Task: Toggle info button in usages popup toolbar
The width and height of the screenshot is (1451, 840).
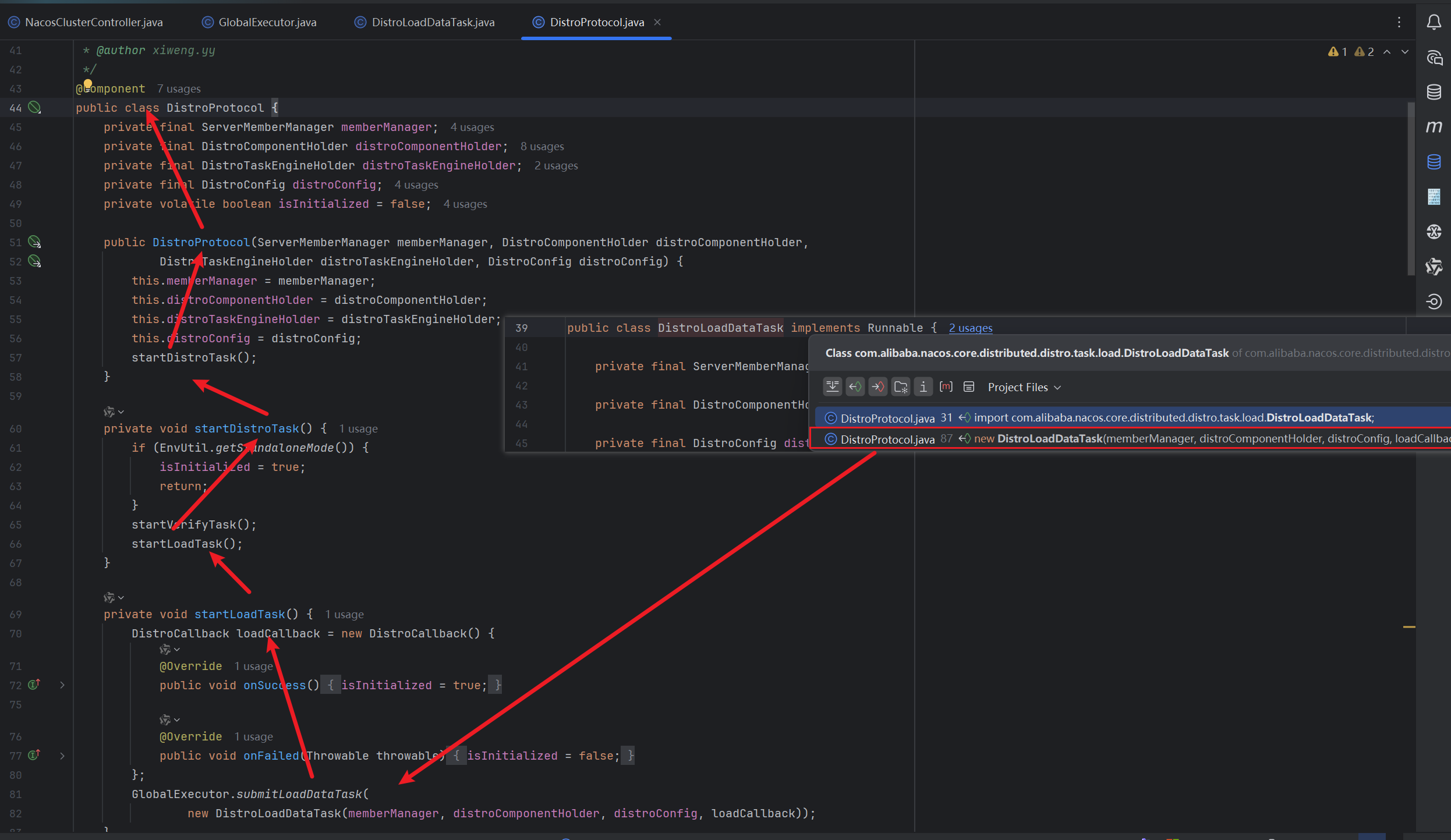Action: (923, 387)
